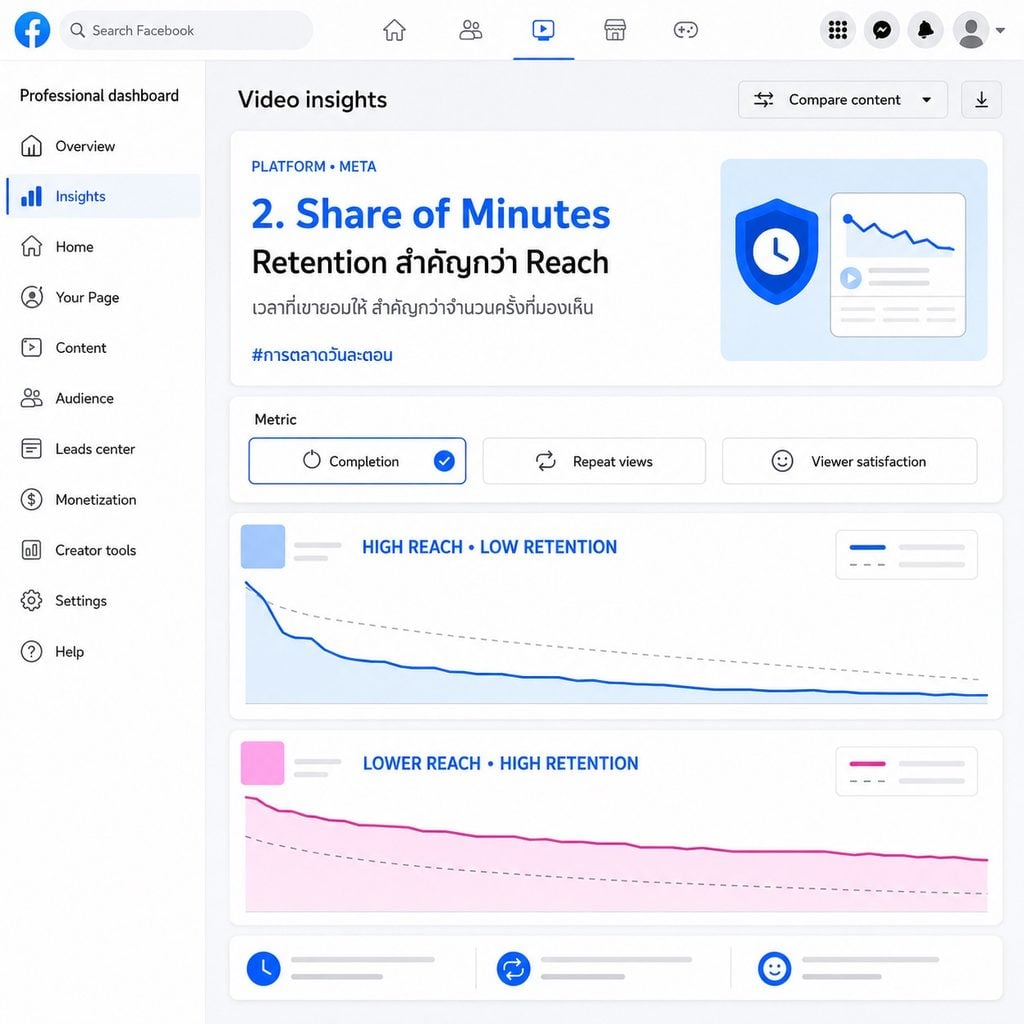Image resolution: width=1024 pixels, height=1024 pixels.
Task: Open Creator tools in the sidebar
Action: click(x=103, y=550)
